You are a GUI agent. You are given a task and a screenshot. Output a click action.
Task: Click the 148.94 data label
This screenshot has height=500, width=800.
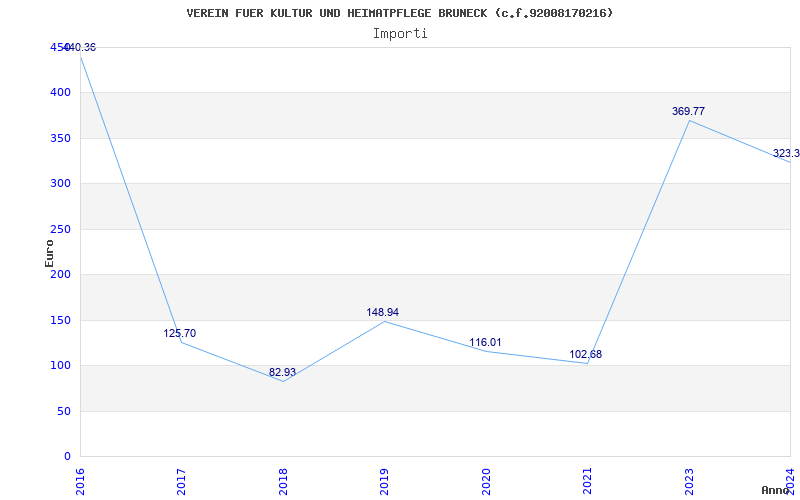coord(383,312)
